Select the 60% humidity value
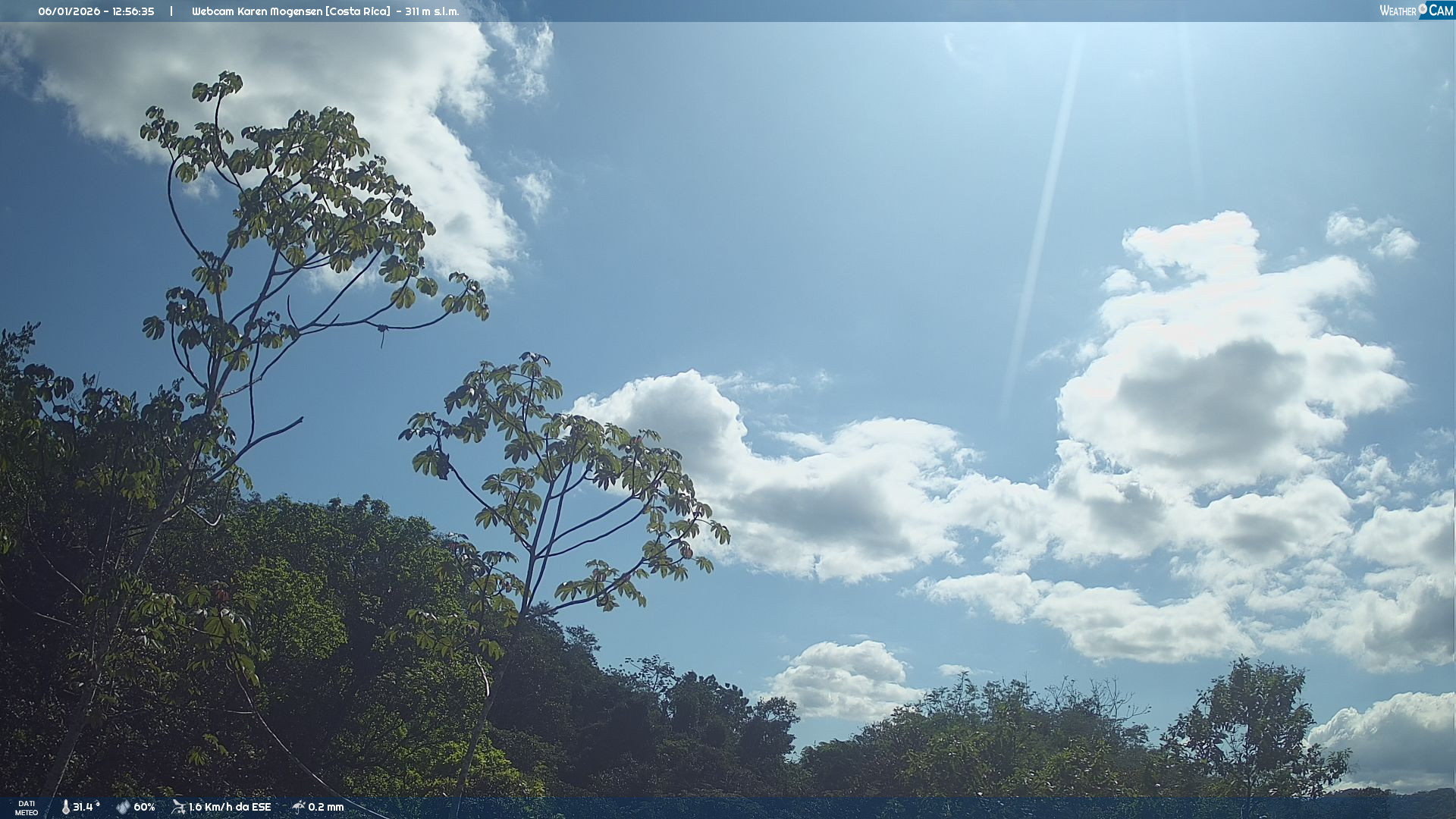The image size is (1456, 819). pyautogui.click(x=144, y=807)
